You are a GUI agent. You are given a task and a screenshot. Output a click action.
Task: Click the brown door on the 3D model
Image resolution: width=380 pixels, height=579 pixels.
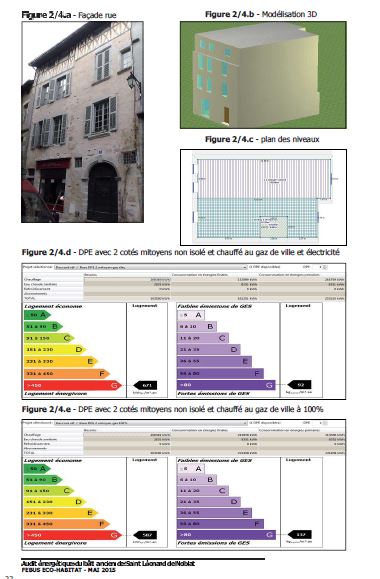tap(226, 114)
